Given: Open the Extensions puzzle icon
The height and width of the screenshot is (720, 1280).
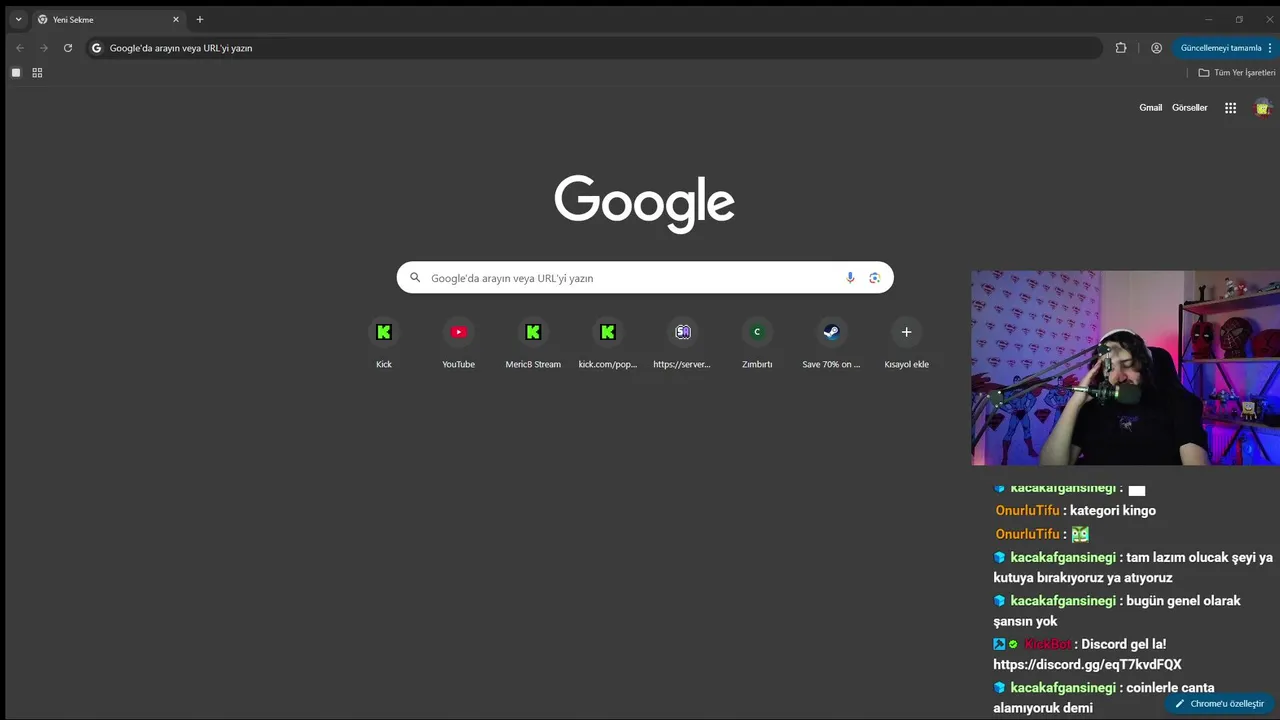Looking at the screenshot, I should [x=1121, y=48].
